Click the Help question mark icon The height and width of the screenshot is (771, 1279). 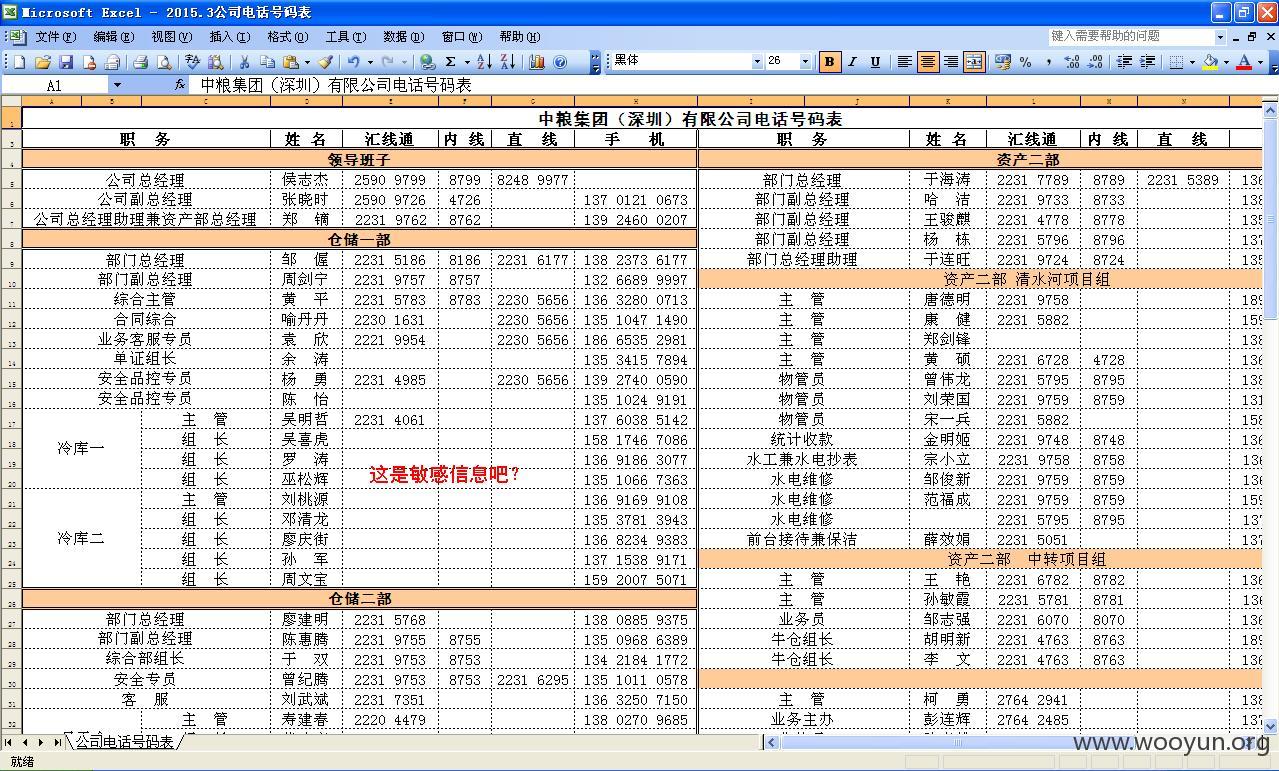click(560, 62)
